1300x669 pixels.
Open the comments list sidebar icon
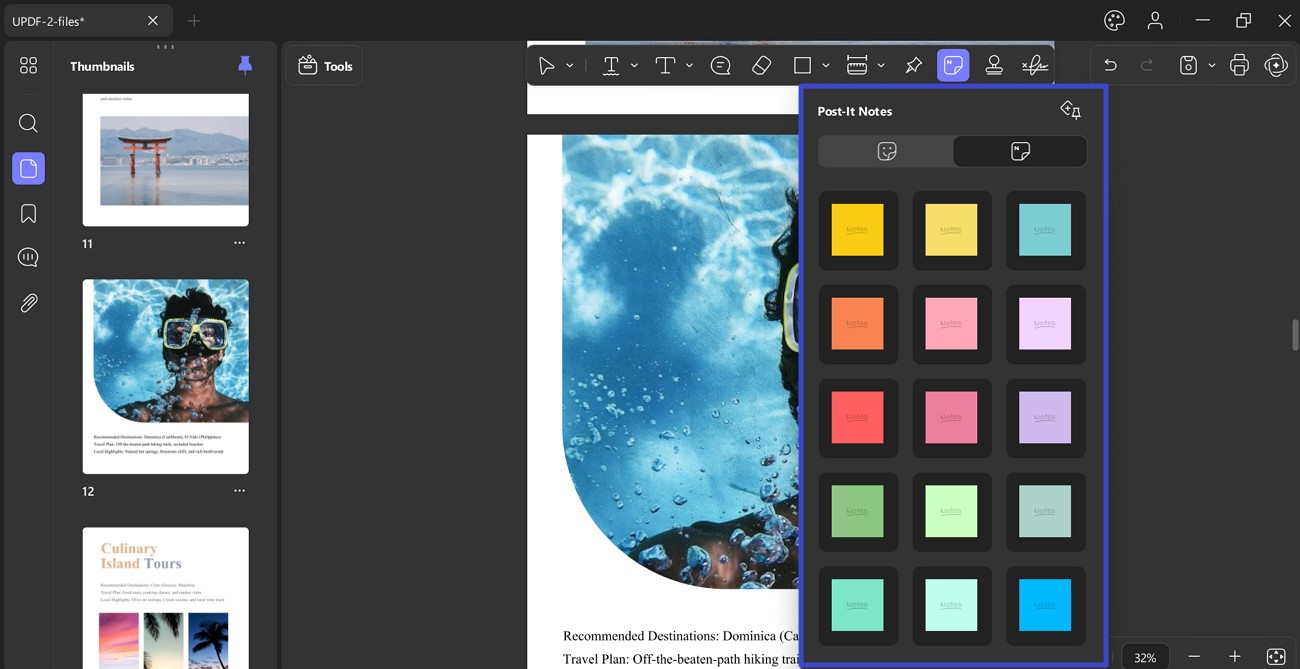tap(28, 258)
